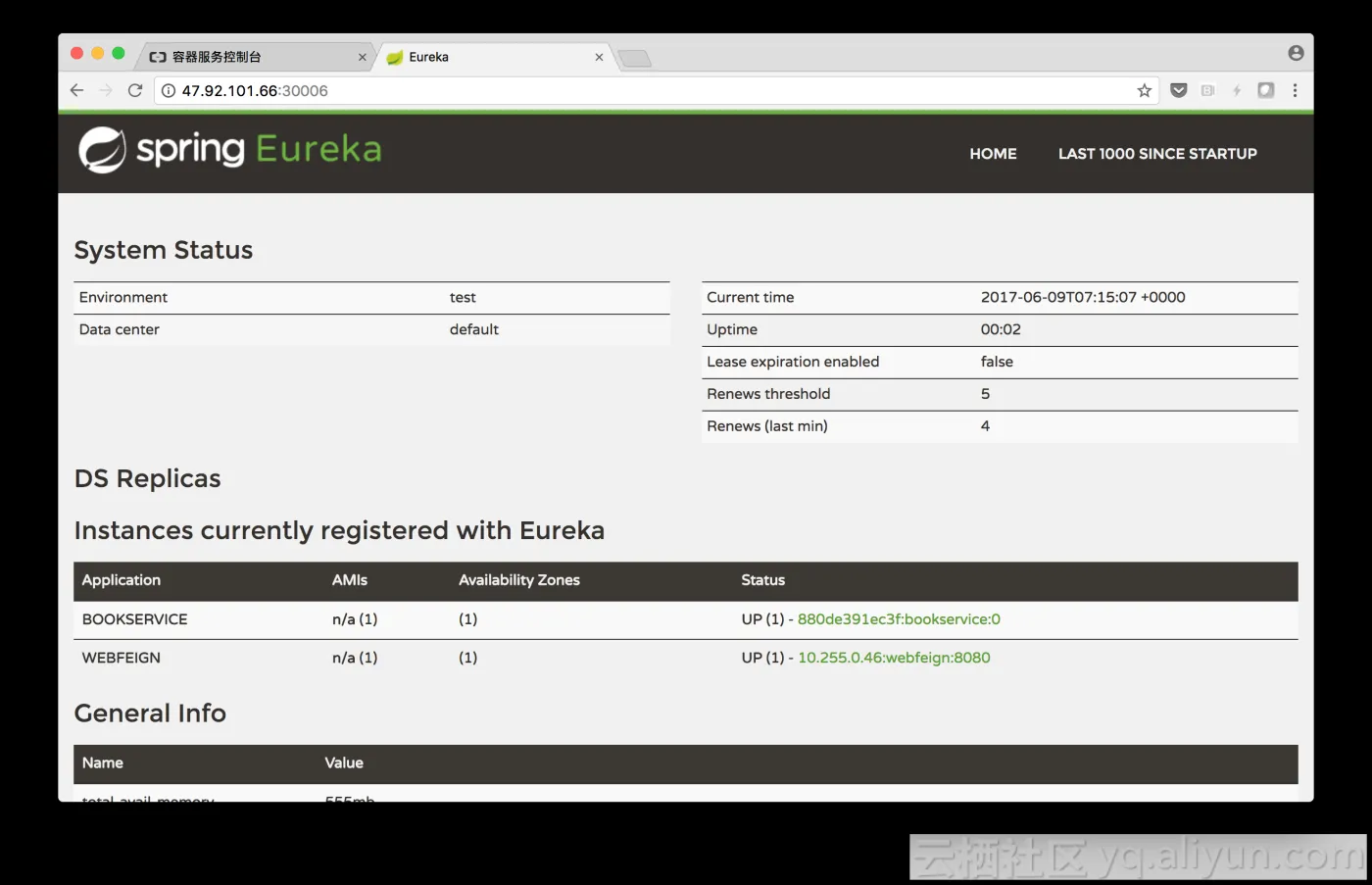Open the Pocket extension icon
Viewport: 1372px width, 885px height.
tap(1179, 90)
